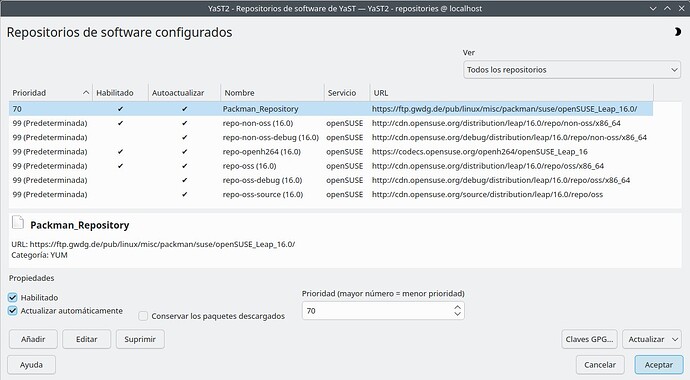Select the repo-oss-debug (16.0) row name
This screenshot has width=690, height=380.
click(x=262, y=180)
